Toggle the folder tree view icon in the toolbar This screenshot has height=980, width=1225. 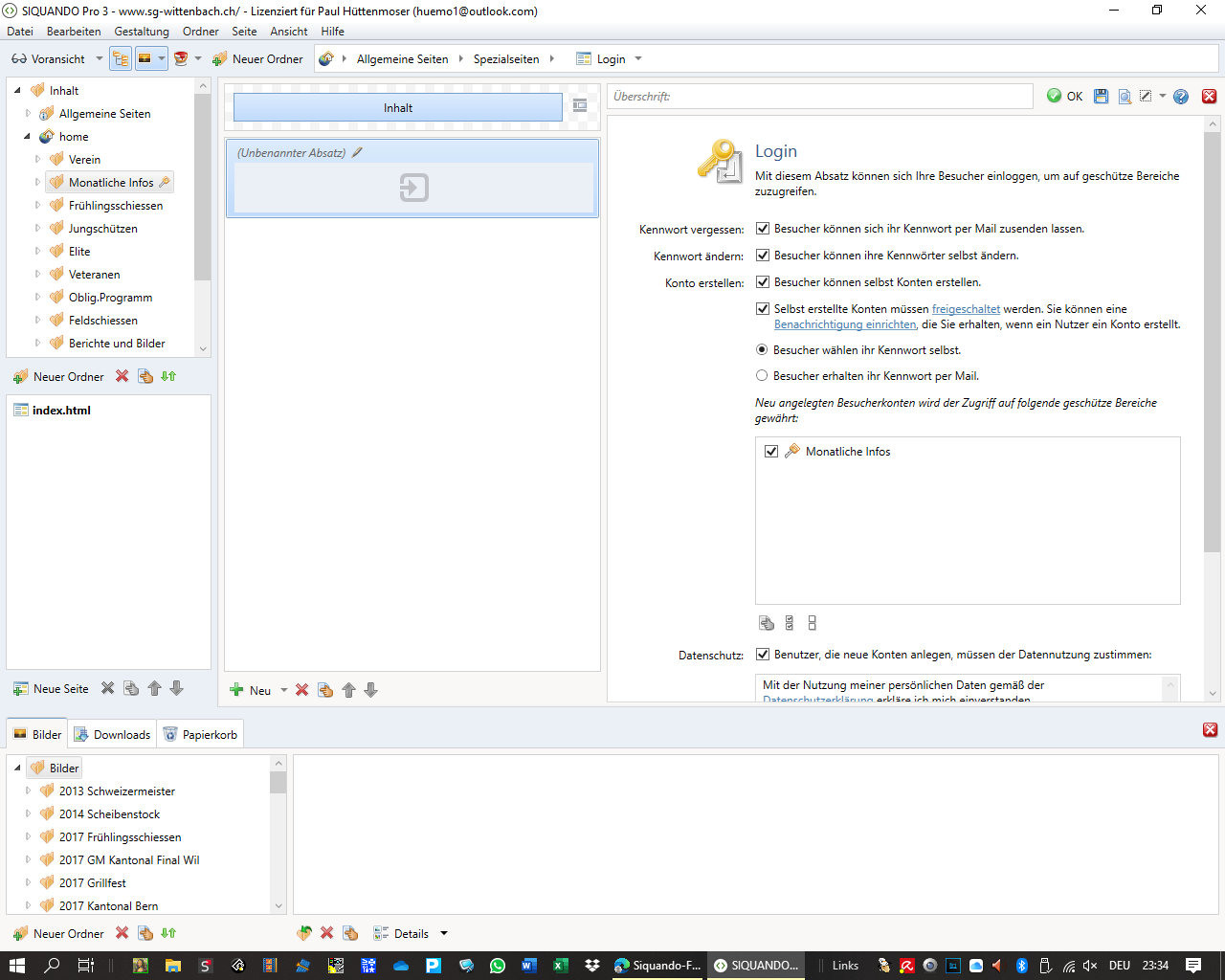point(121,58)
